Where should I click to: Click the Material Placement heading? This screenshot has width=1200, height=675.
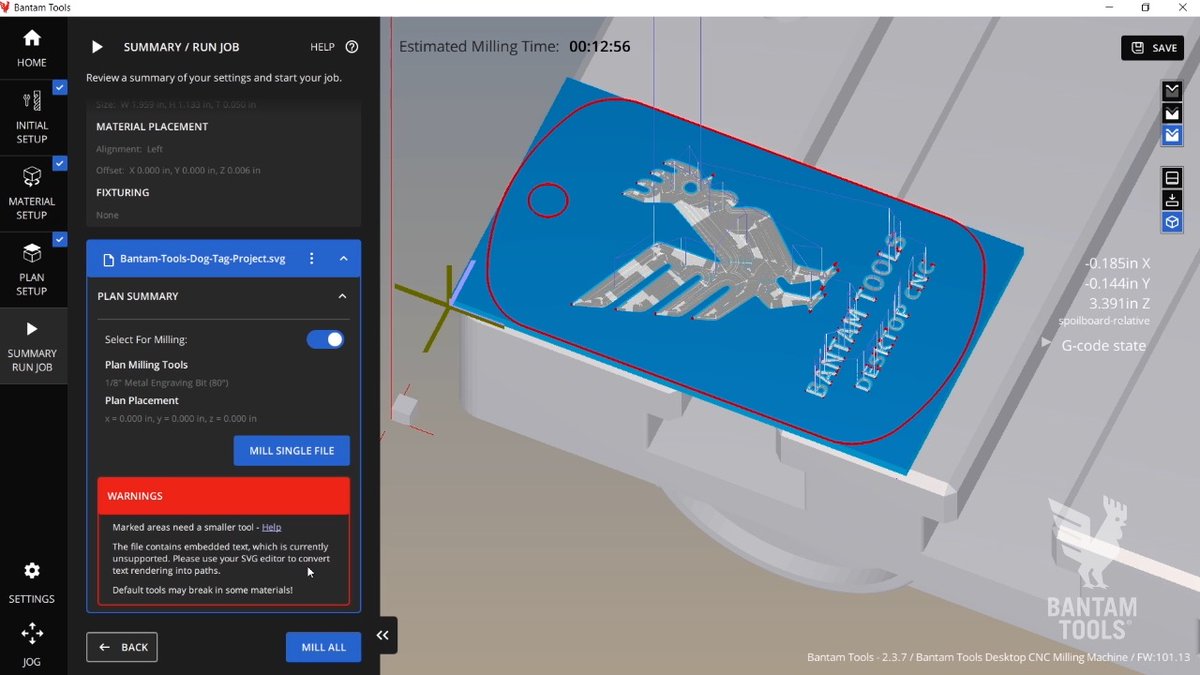[x=152, y=127]
